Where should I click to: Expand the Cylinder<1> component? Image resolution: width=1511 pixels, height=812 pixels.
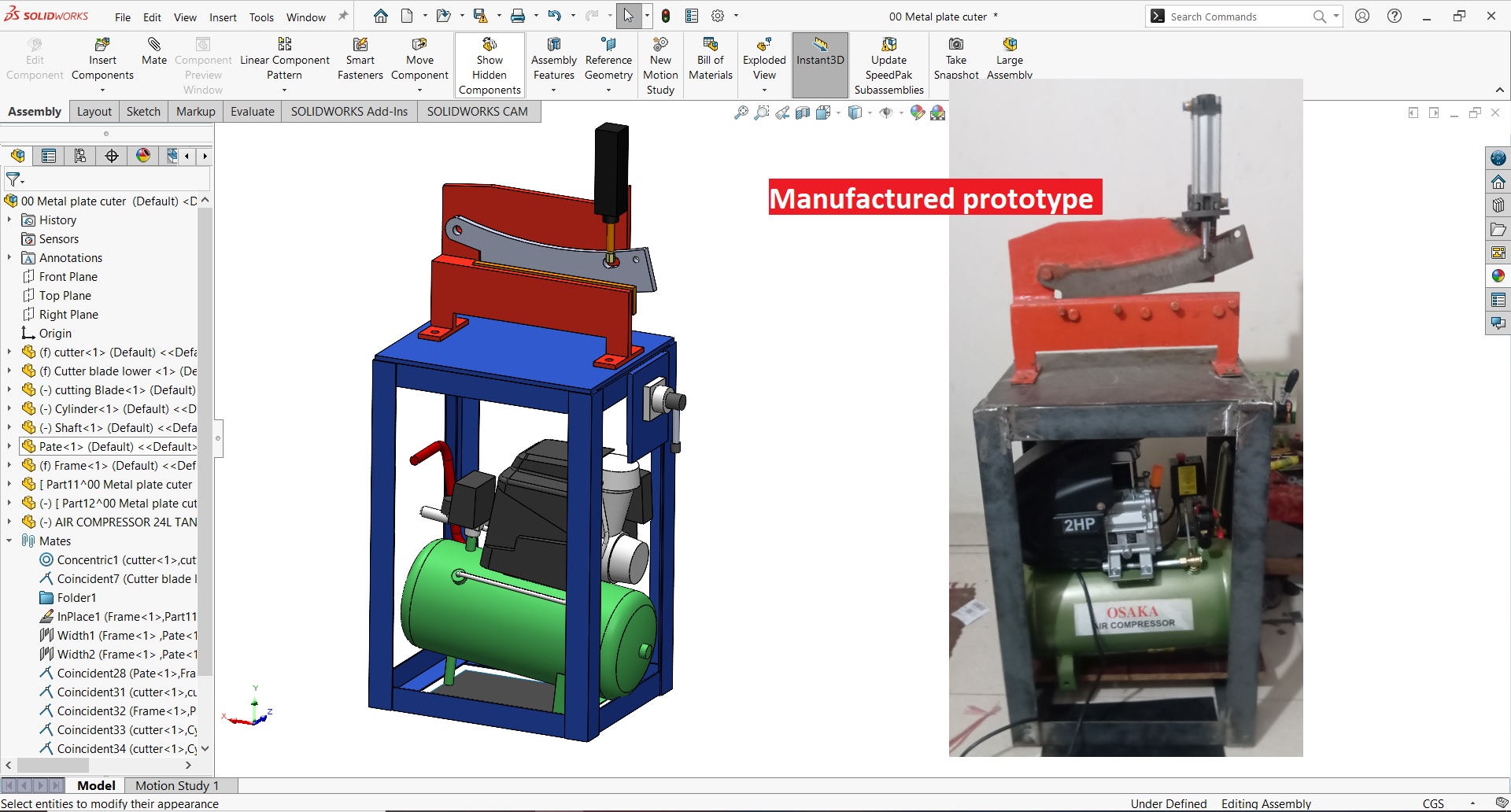[x=9, y=409]
